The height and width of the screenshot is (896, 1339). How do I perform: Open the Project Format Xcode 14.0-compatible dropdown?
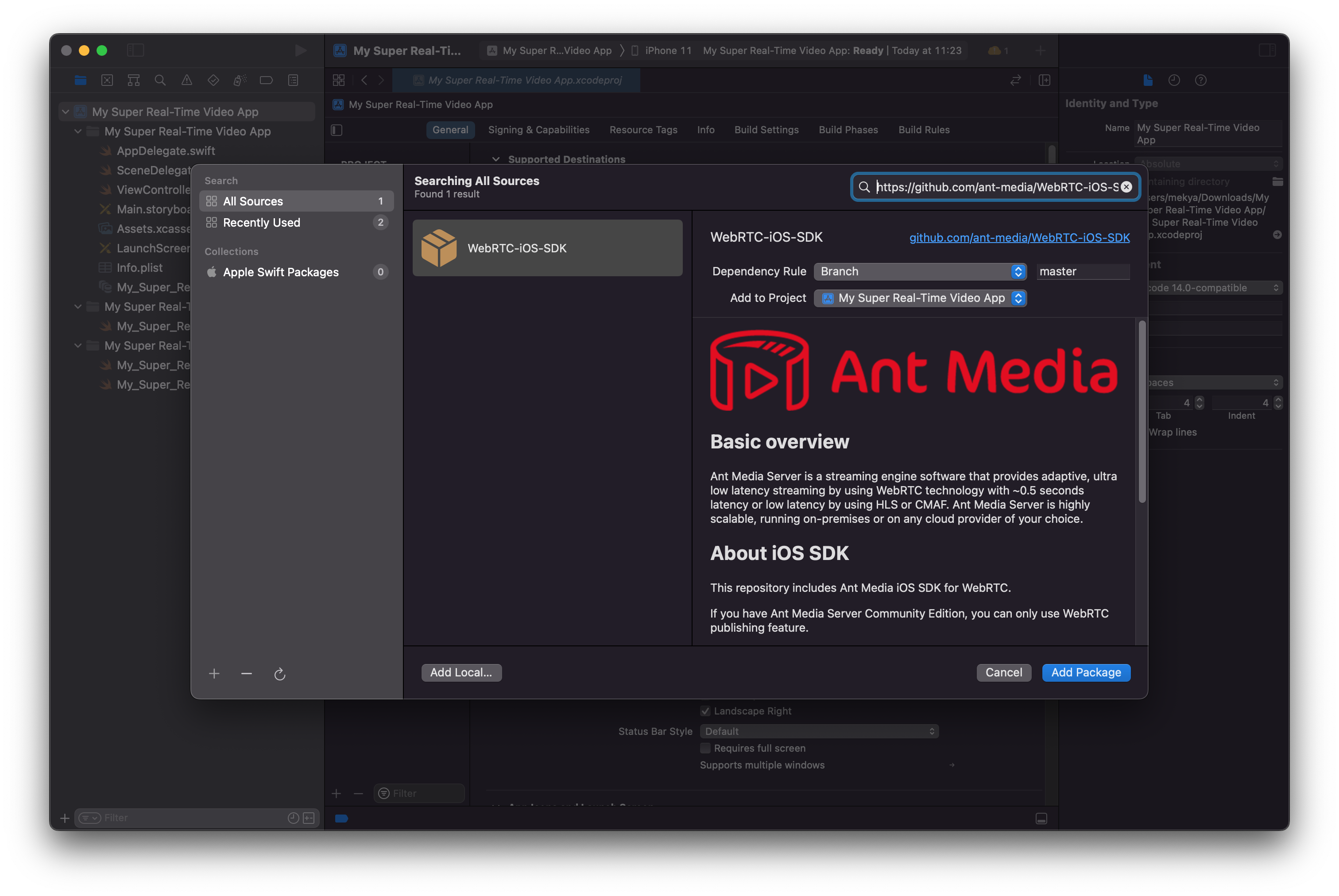coord(1215,287)
